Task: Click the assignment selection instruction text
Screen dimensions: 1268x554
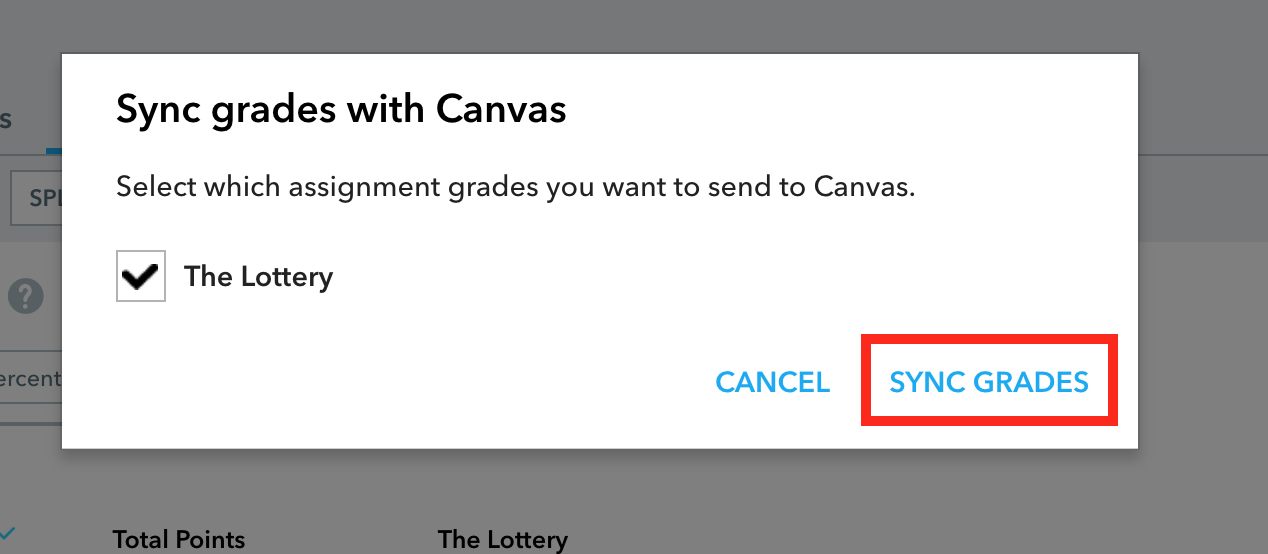Action: point(515,188)
